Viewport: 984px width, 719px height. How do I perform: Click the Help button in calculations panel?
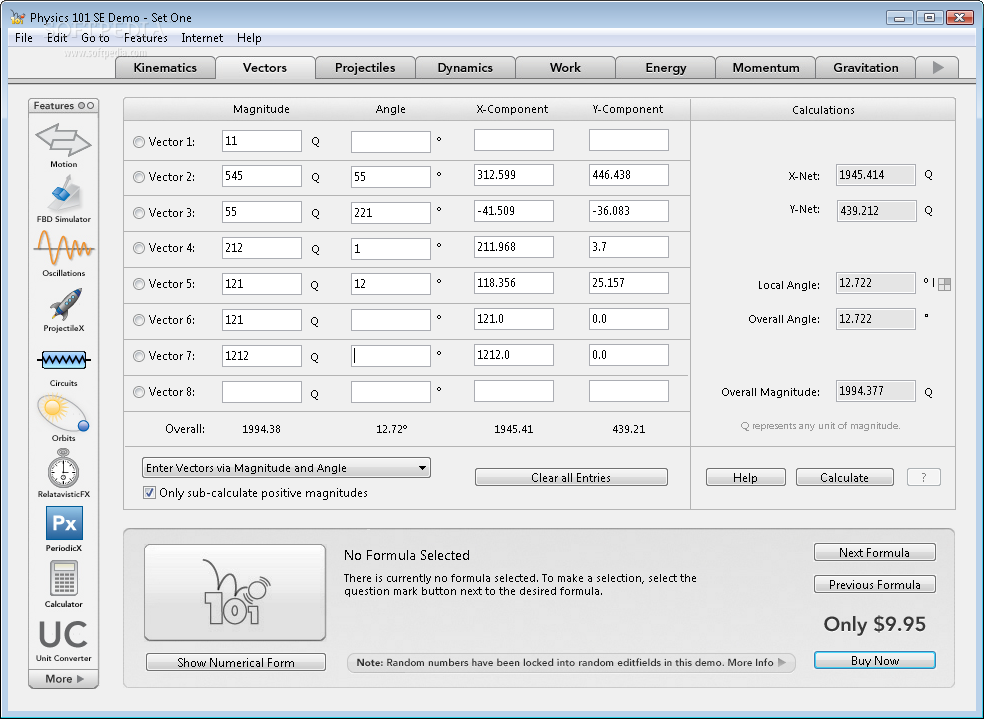click(746, 477)
